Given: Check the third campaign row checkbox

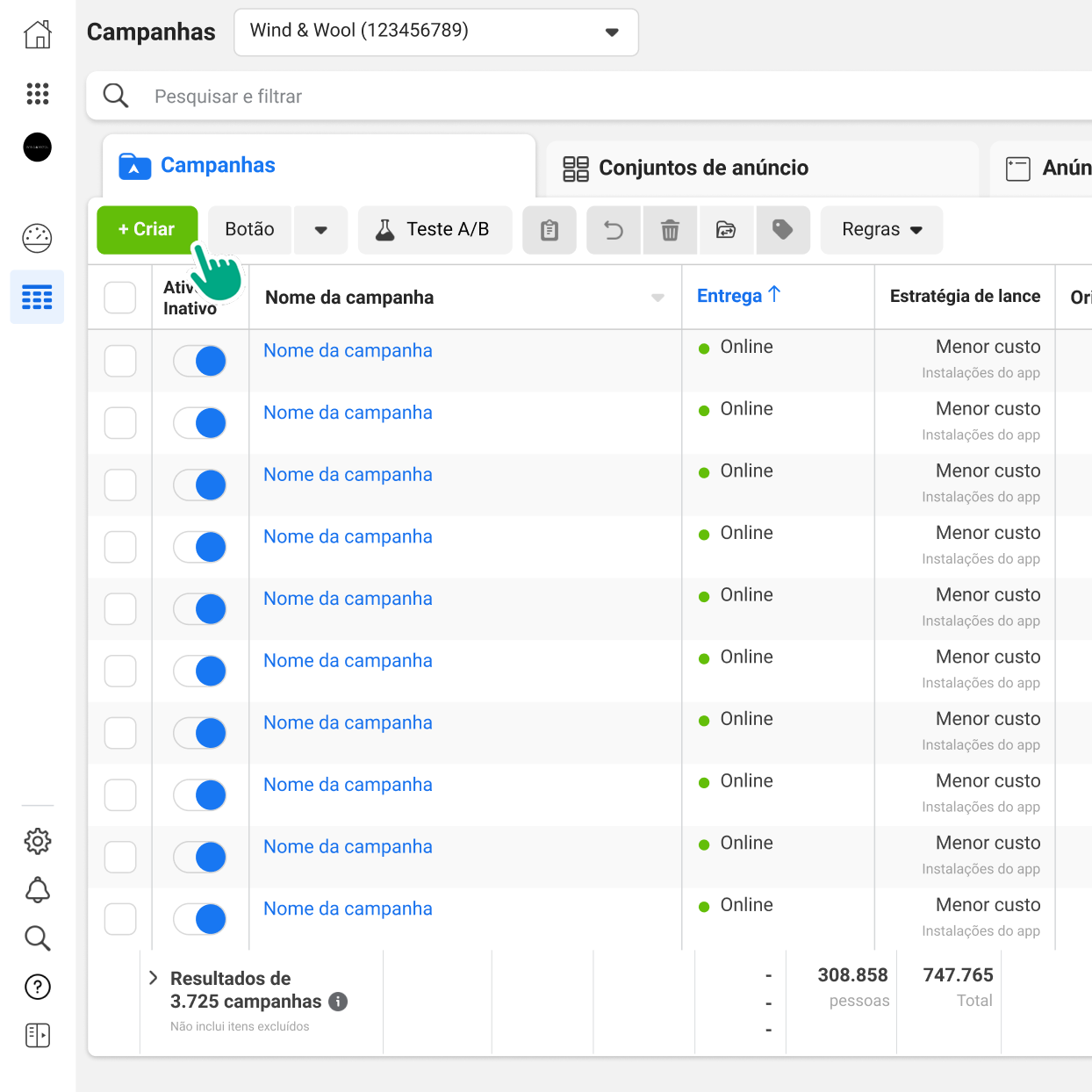Looking at the screenshot, I should (x=120, y=485).
